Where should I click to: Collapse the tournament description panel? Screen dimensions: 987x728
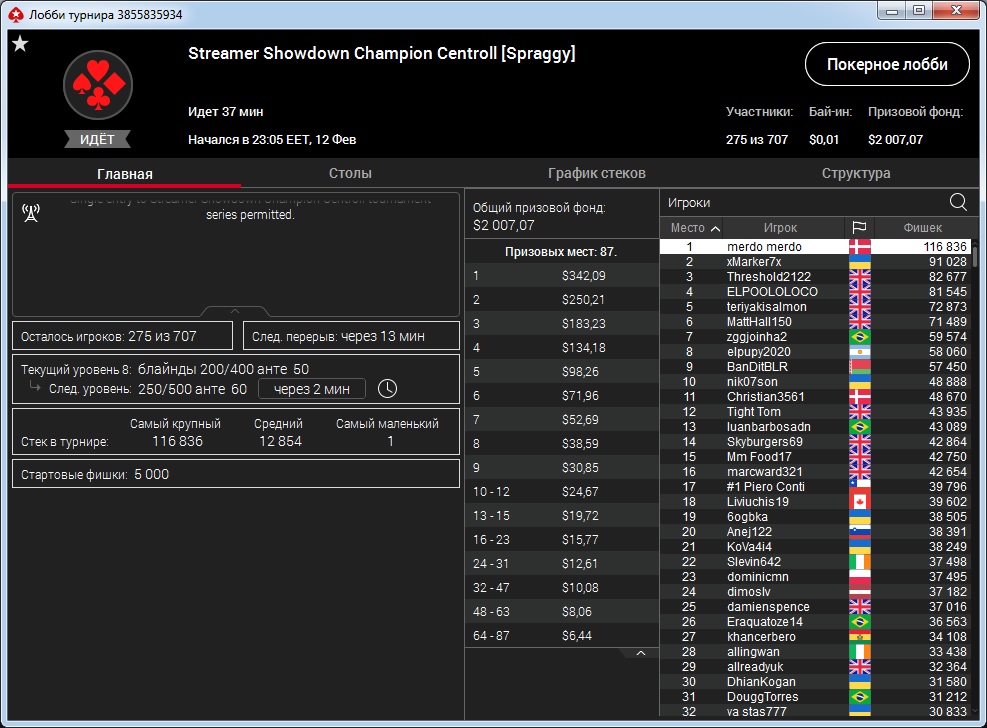tap(235, 311)
